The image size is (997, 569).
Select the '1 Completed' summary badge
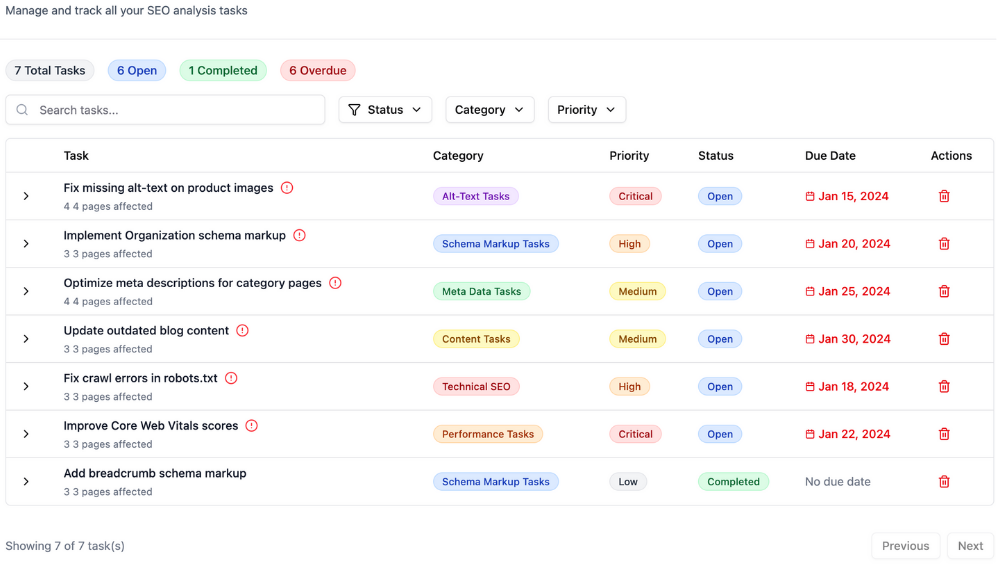(x=223, y=71)
